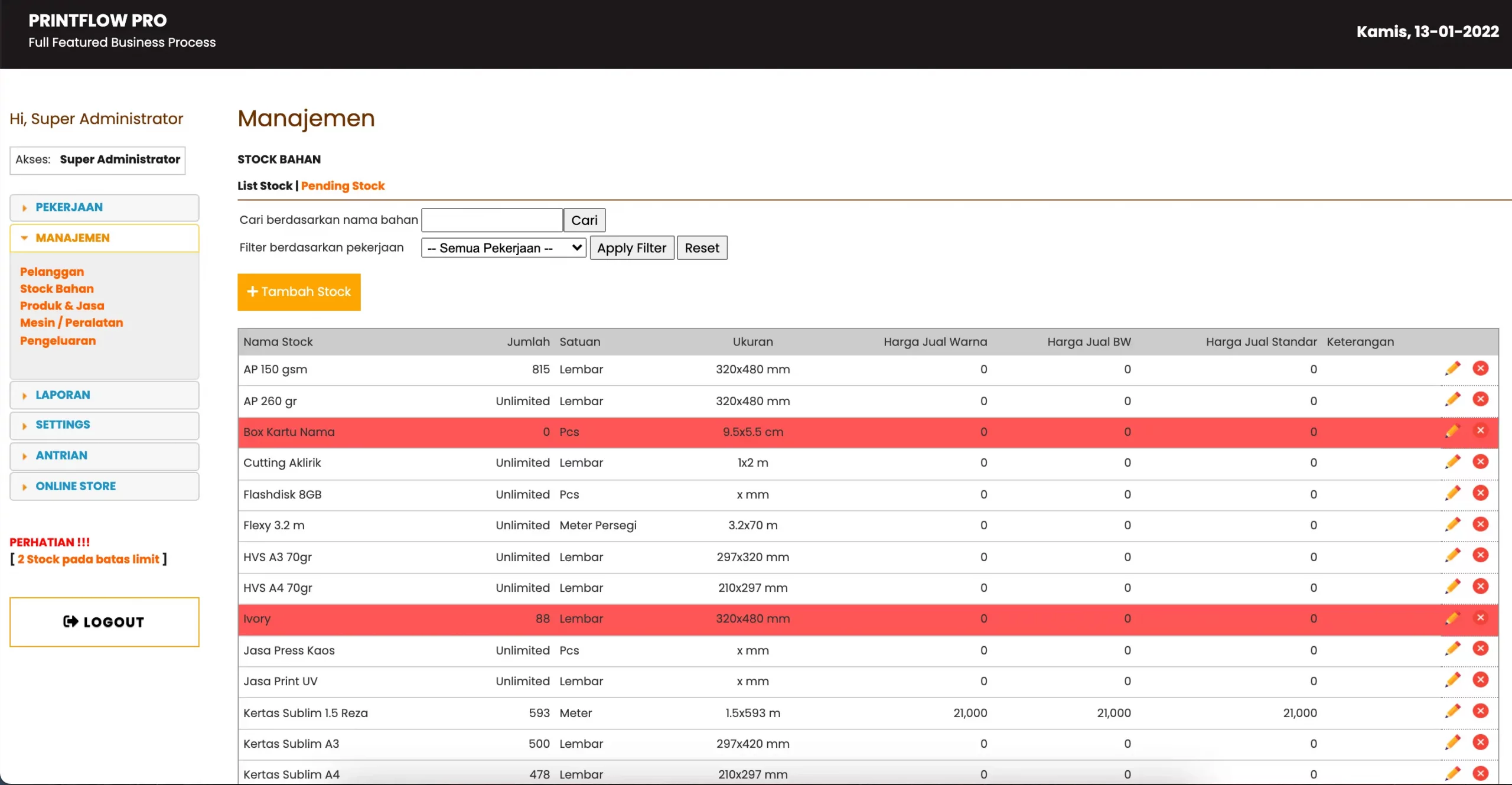Image resolution: width=1512 pixels, height=785 pixels.
Task: Edit Jasa Print UV entry
Action: 1452,680
